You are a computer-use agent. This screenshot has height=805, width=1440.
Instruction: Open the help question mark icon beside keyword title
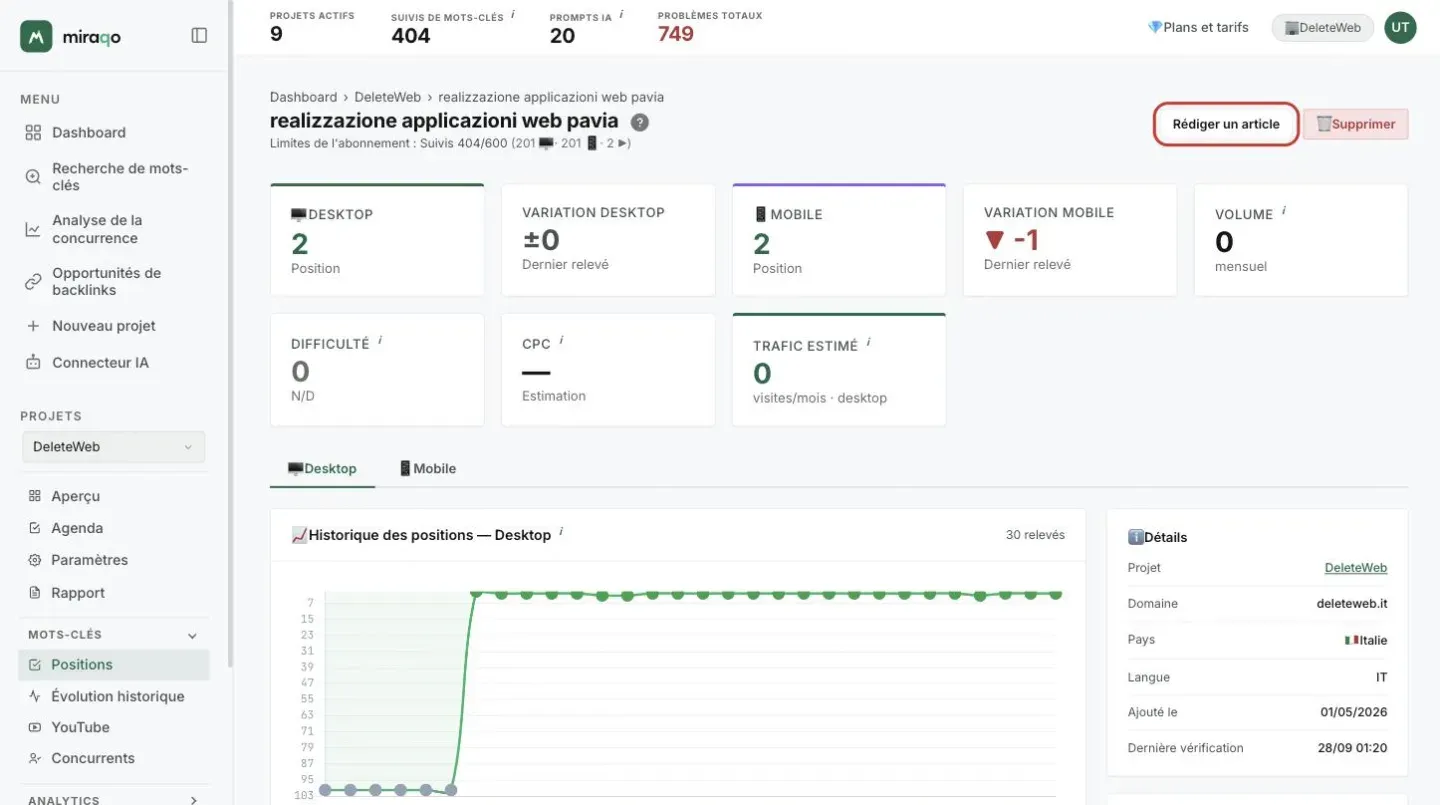point(640,122)
